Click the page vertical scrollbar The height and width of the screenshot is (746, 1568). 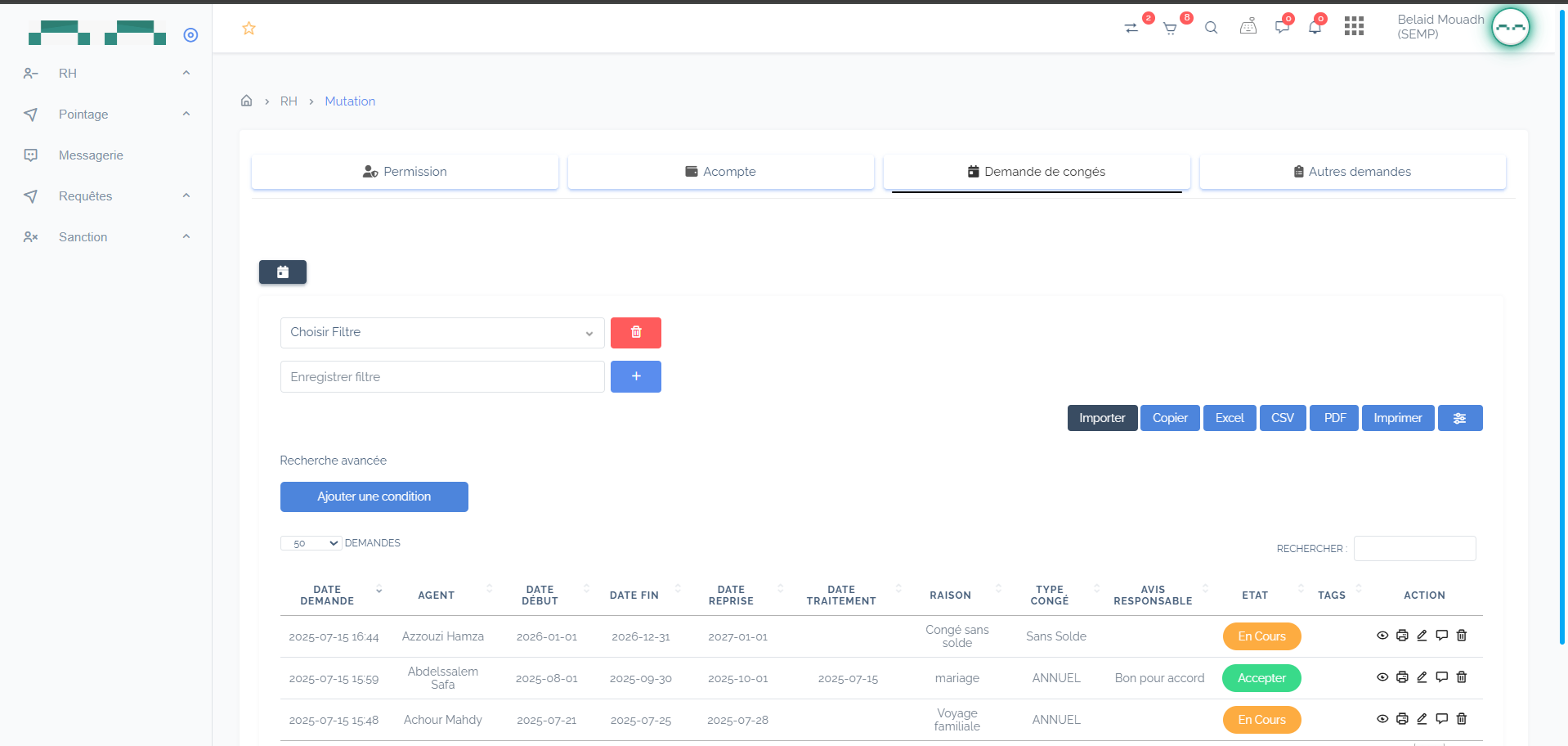1562,327
